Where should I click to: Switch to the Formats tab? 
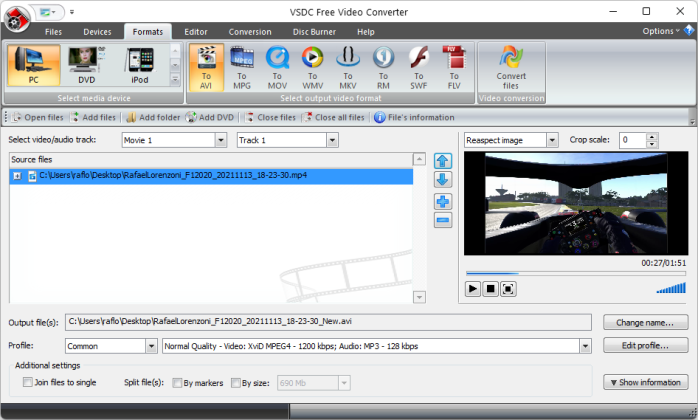(148, 32)
